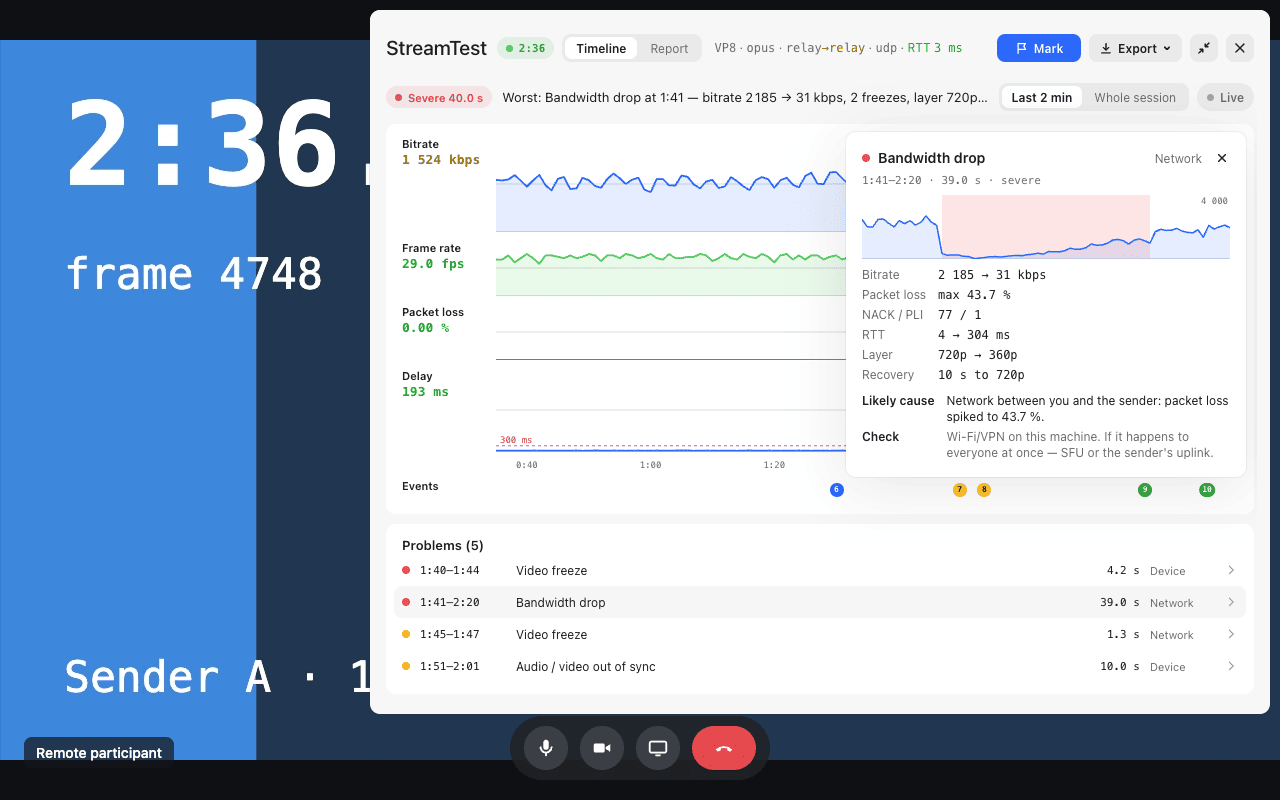Click the Remote participant label

tap(99, 753)
